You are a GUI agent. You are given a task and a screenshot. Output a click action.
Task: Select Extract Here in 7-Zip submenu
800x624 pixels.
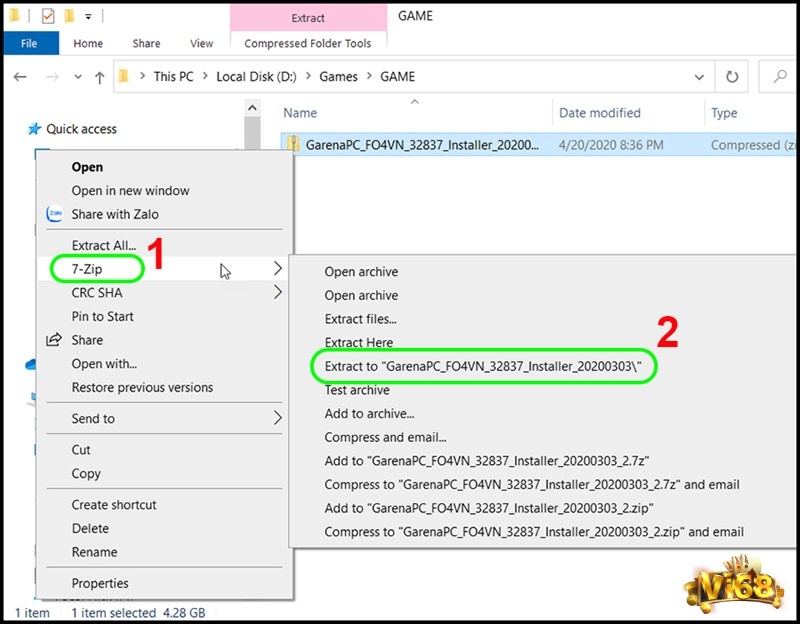(359, 342)
